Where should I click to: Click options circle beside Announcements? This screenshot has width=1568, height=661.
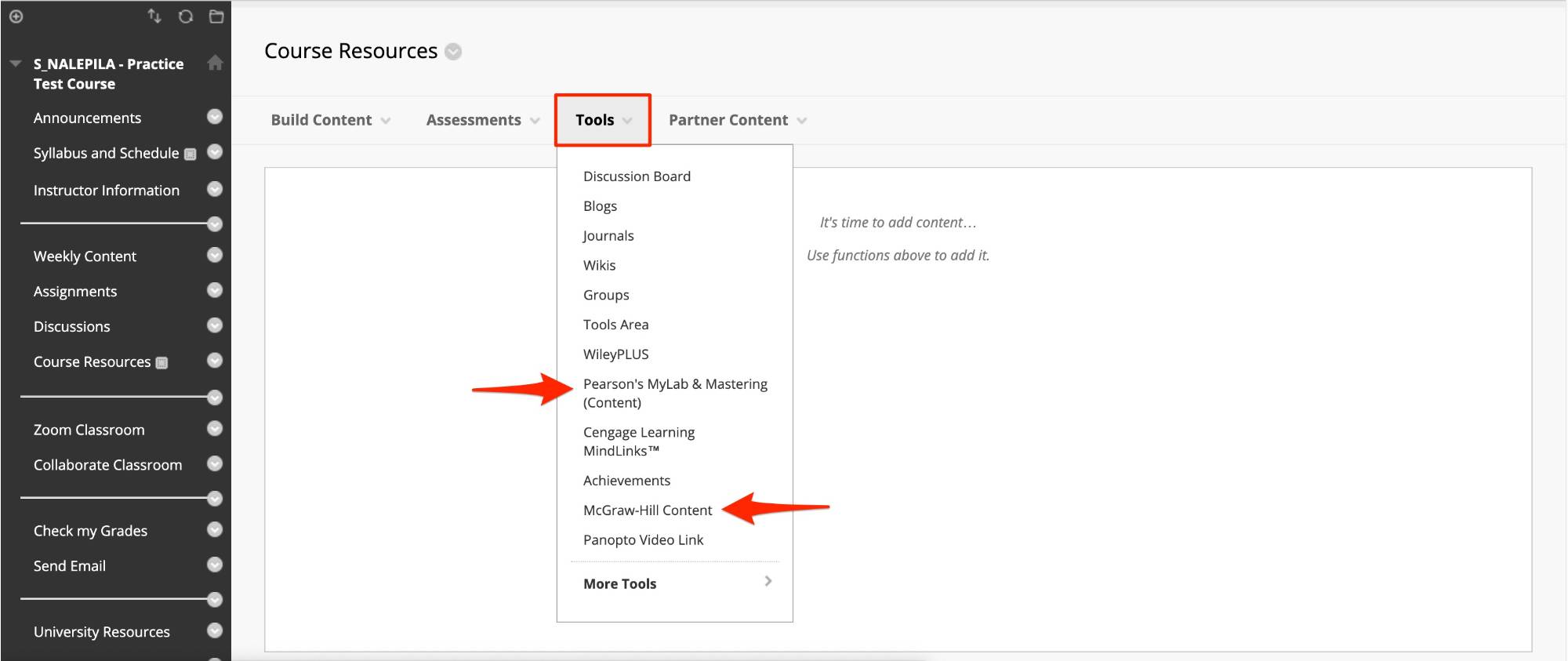pyautogui.click(x=215, y=117)
